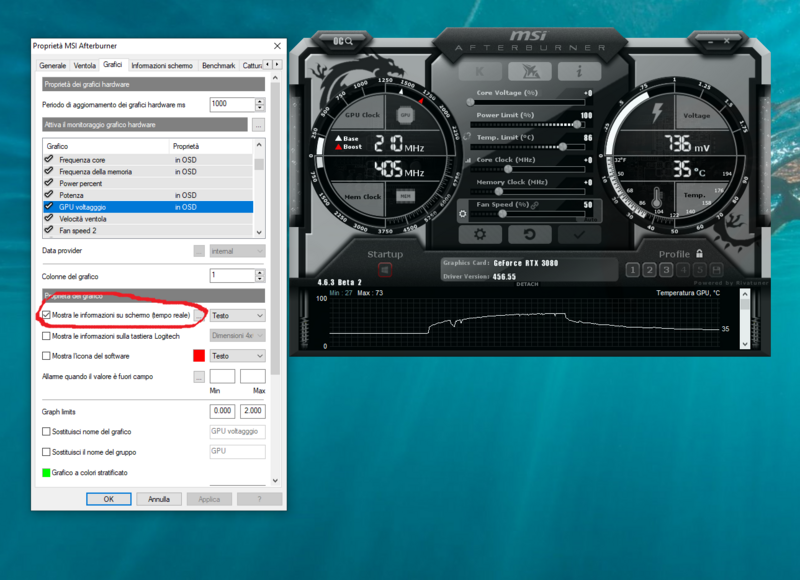This screenshot has height=580, width=800.
Task: Open the Dimensioni 4x dropdown
Action: pyautogui.click(x=237, y=336)
